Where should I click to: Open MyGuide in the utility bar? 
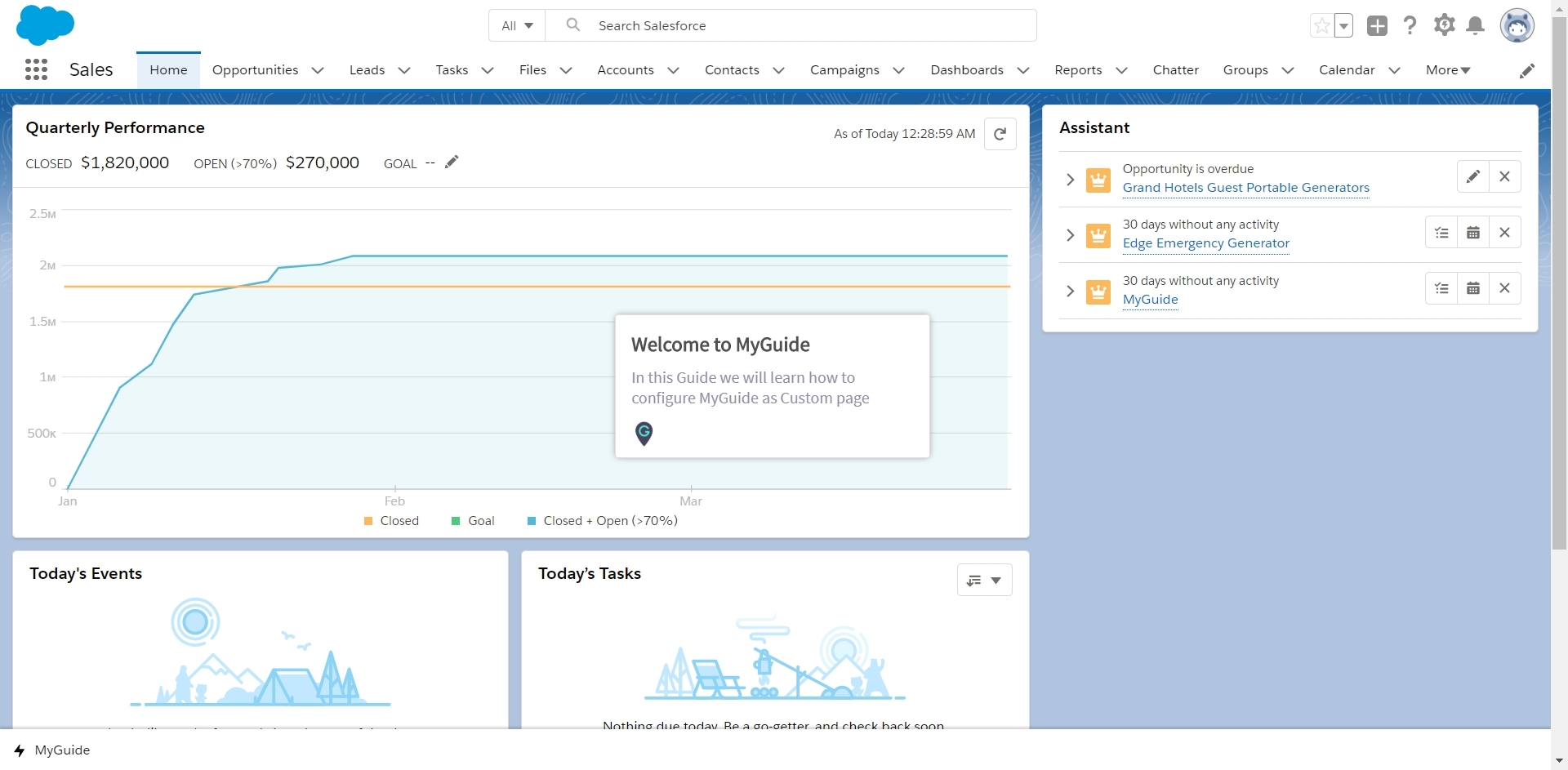52,750
